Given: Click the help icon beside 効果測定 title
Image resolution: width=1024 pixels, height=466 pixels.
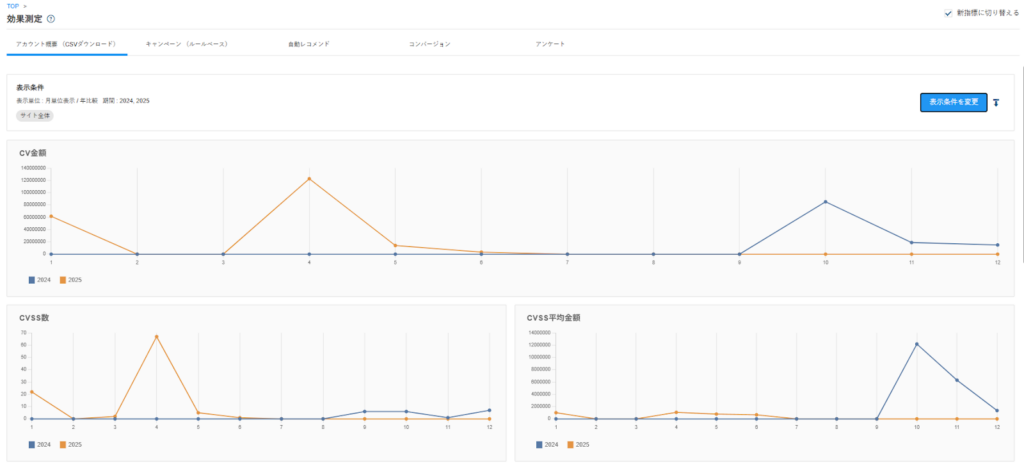Looking at the screenshot, I should click(x=51, y=19).
